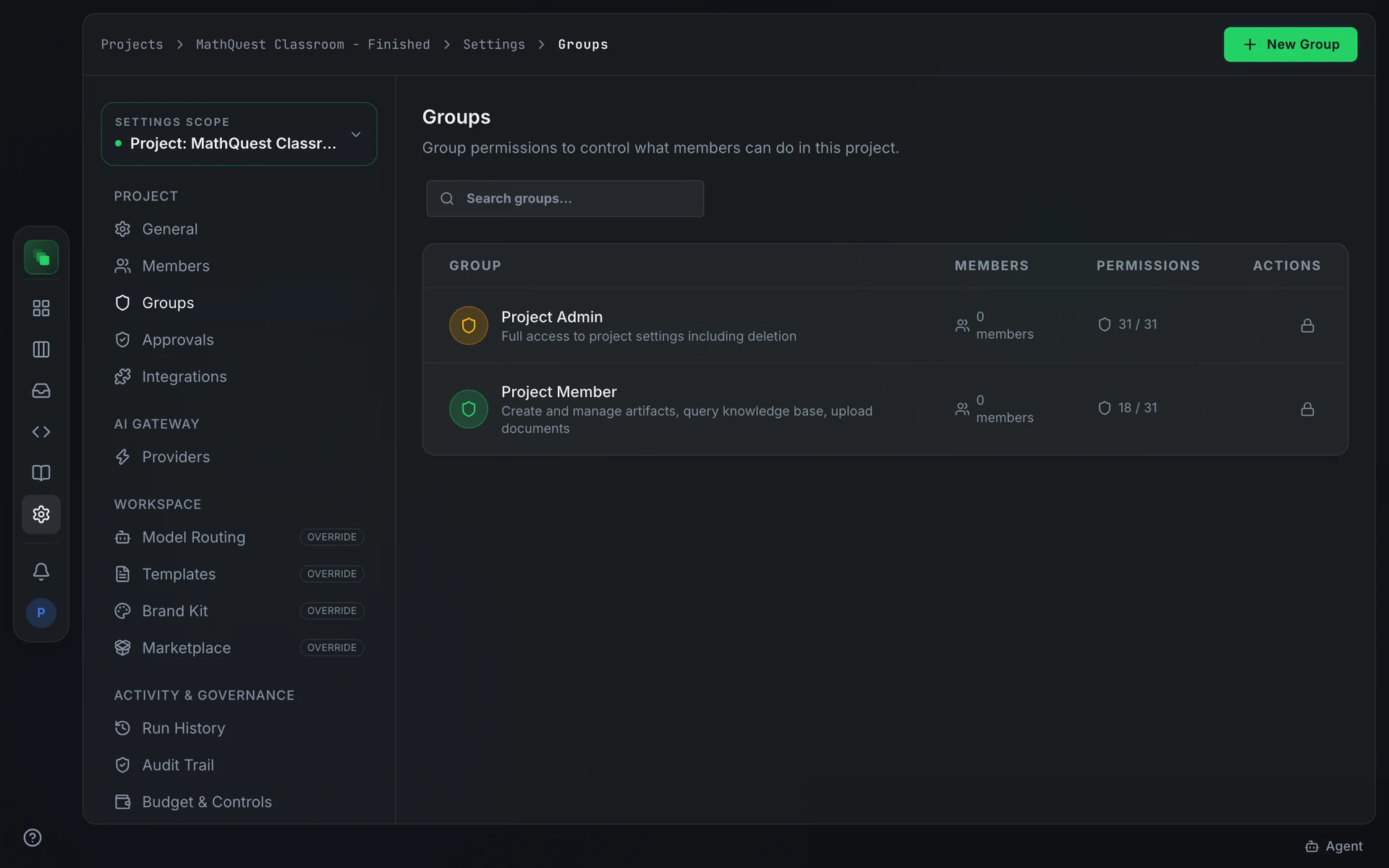The width and height of the screenshot is (1389, 868).
Task: Select Groups in the sidebar
Action: coord(239,303)
